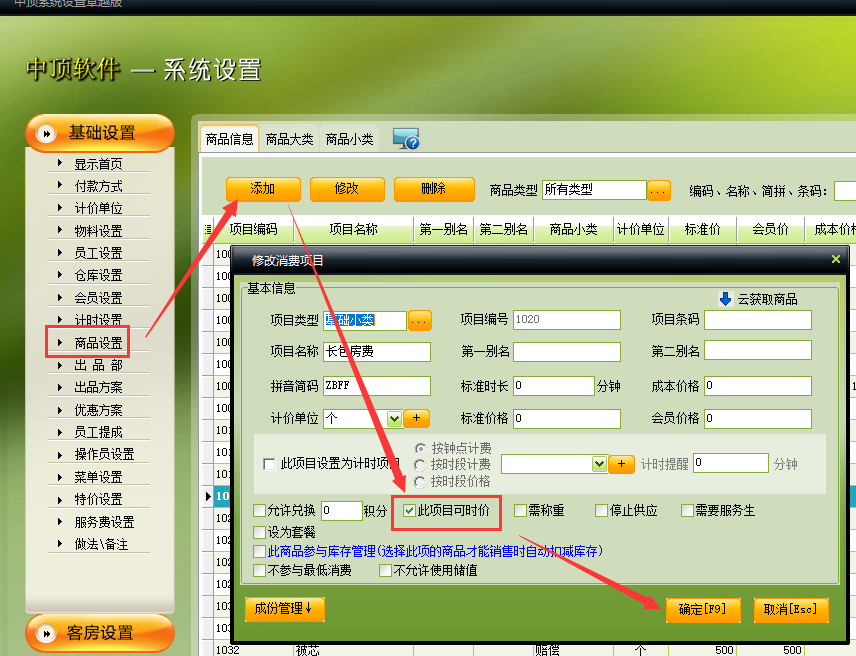Click the plus button beside timing scheme dropdown
Screen dimensions: 856x656
coord(621,464)
